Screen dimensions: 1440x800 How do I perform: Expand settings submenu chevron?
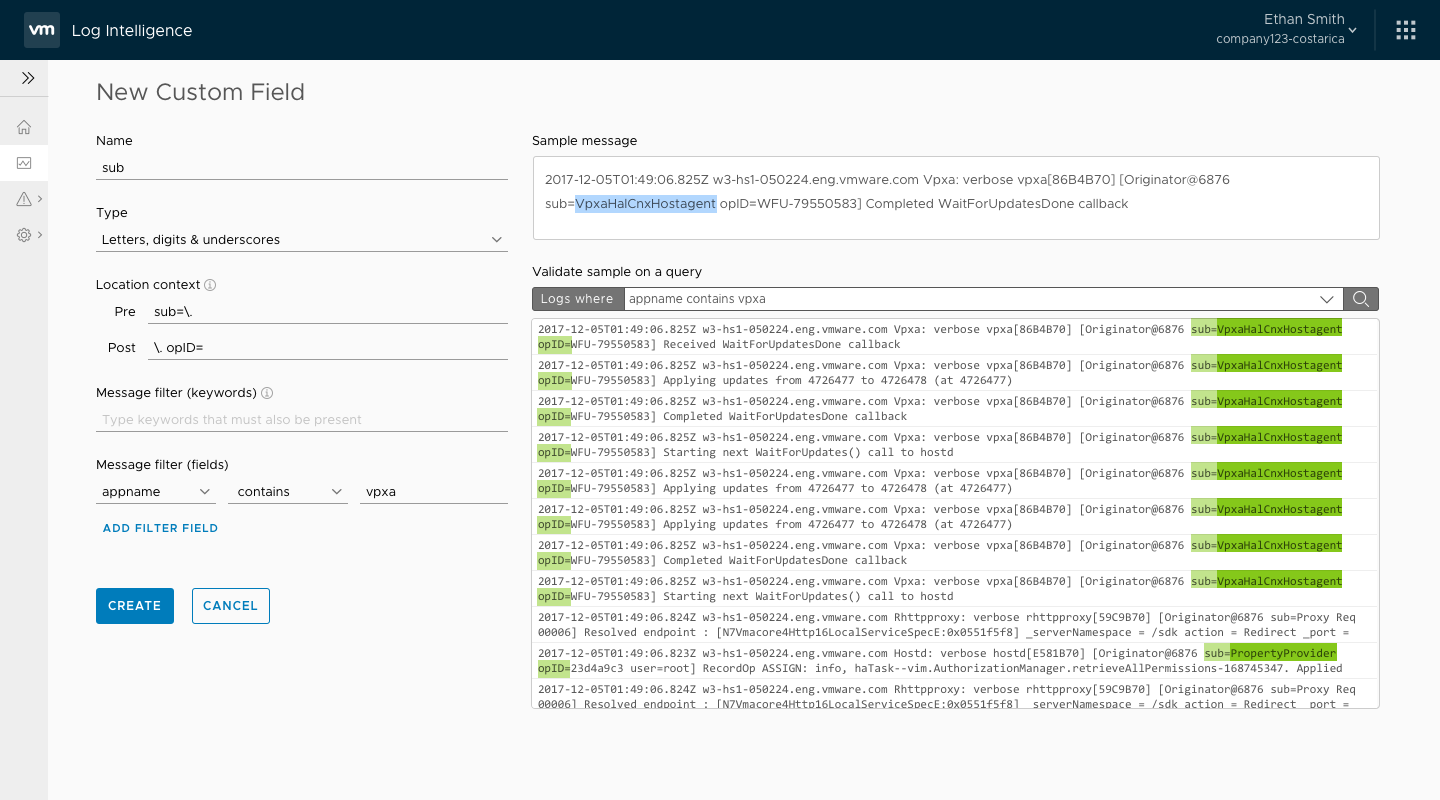(x=40, y=235)
